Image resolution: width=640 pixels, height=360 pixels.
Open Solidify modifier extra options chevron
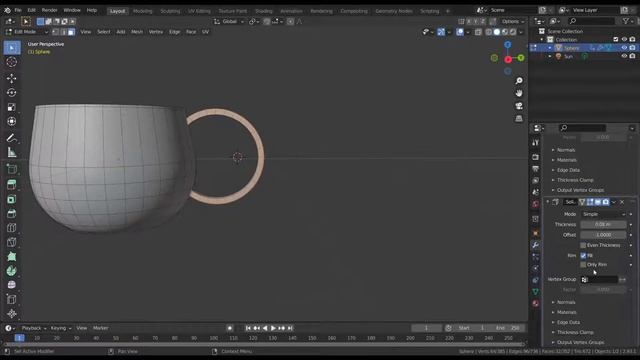[x=614, y=202]
